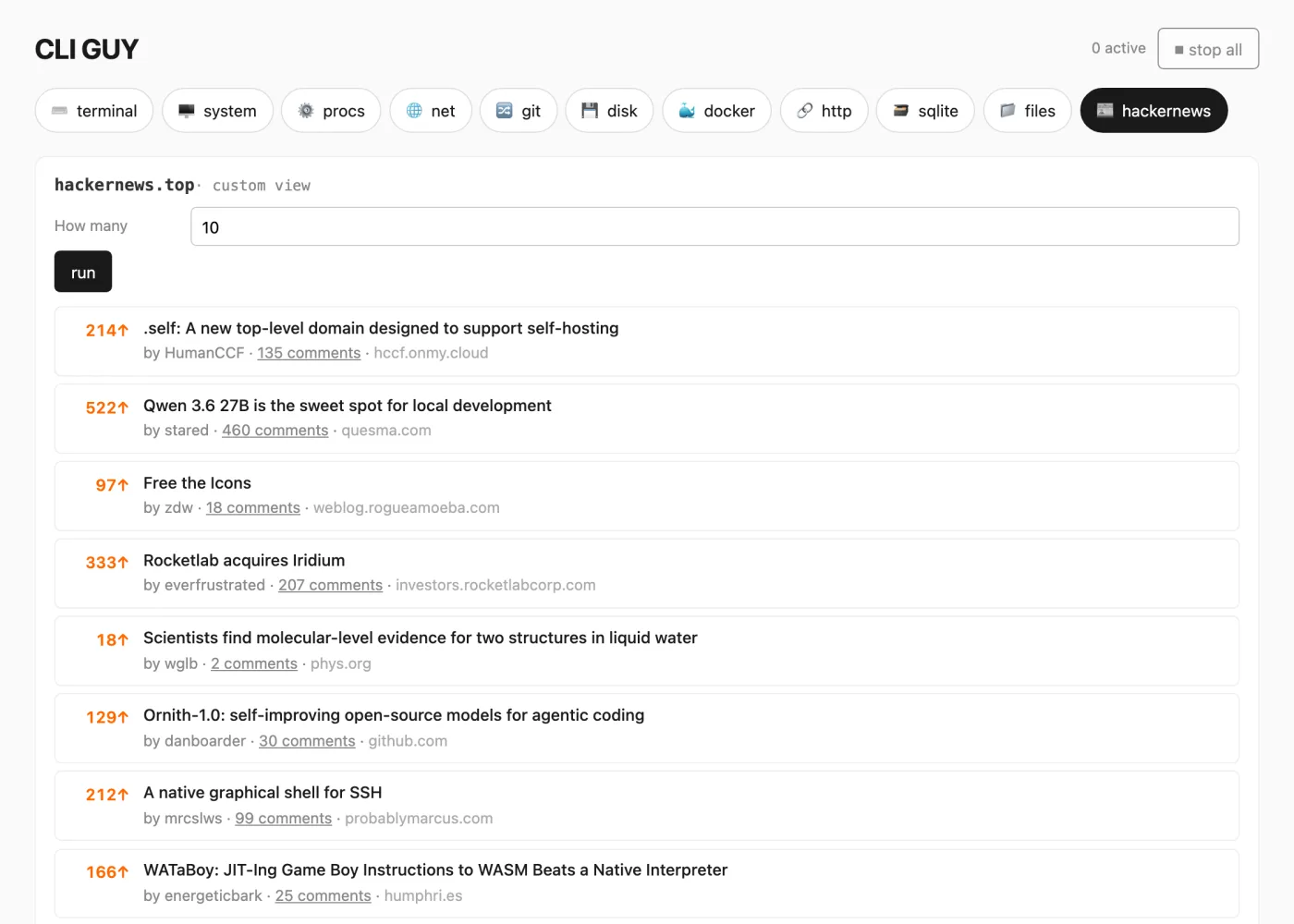Open 135 comments on .self story

tap(309, 353)
